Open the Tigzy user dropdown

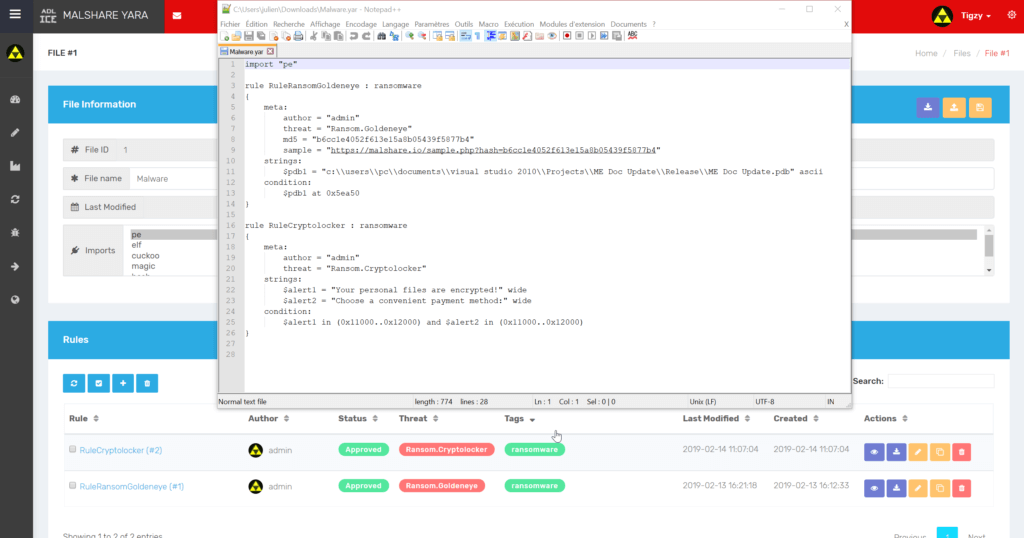tap(974, 16)
